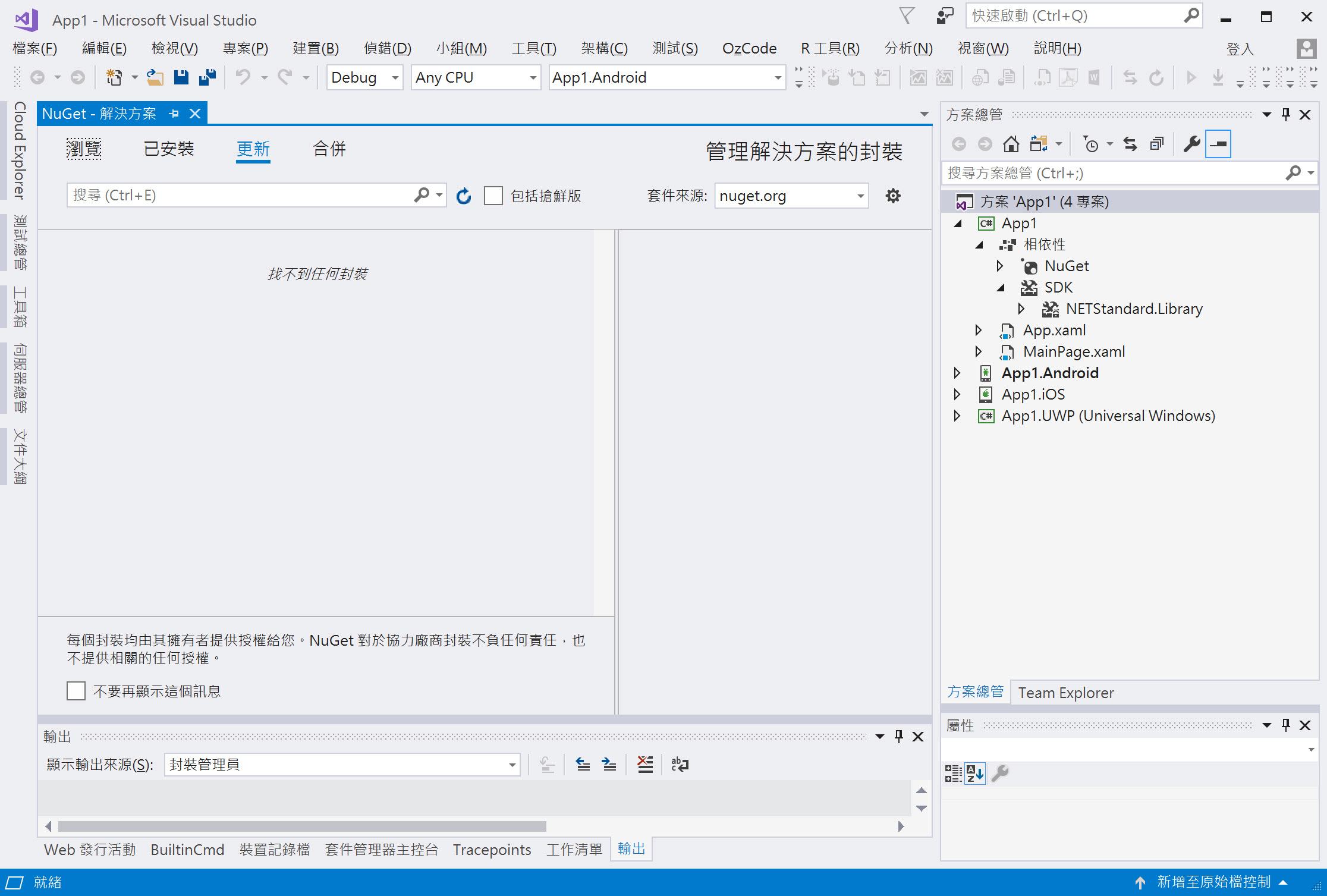1327x896 pixels.
Task: Click the Redo arrow icon
Action: 285,77
